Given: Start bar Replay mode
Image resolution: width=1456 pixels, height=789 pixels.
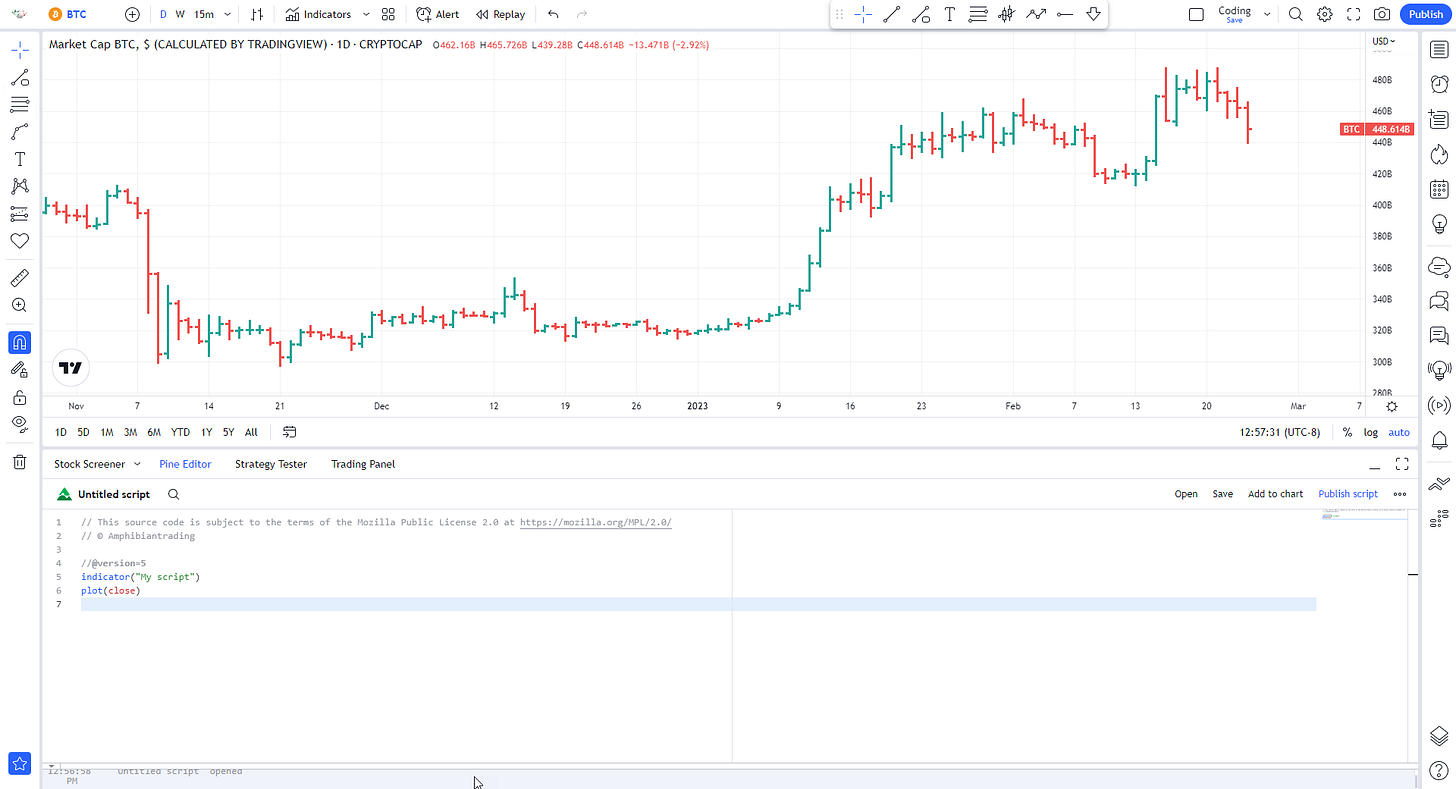Looking at the screenshot, I should [x=500, y=14].
